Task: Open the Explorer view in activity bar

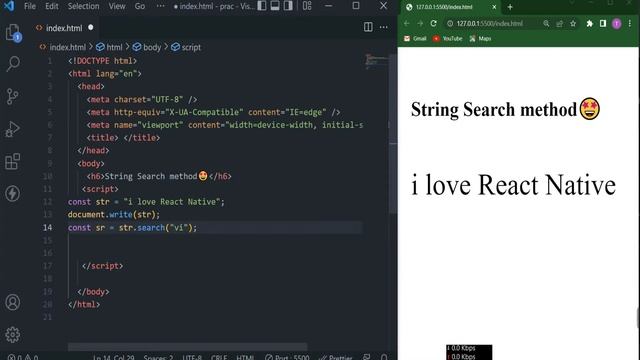Action: pyautogui.click(x=13, y=32)
